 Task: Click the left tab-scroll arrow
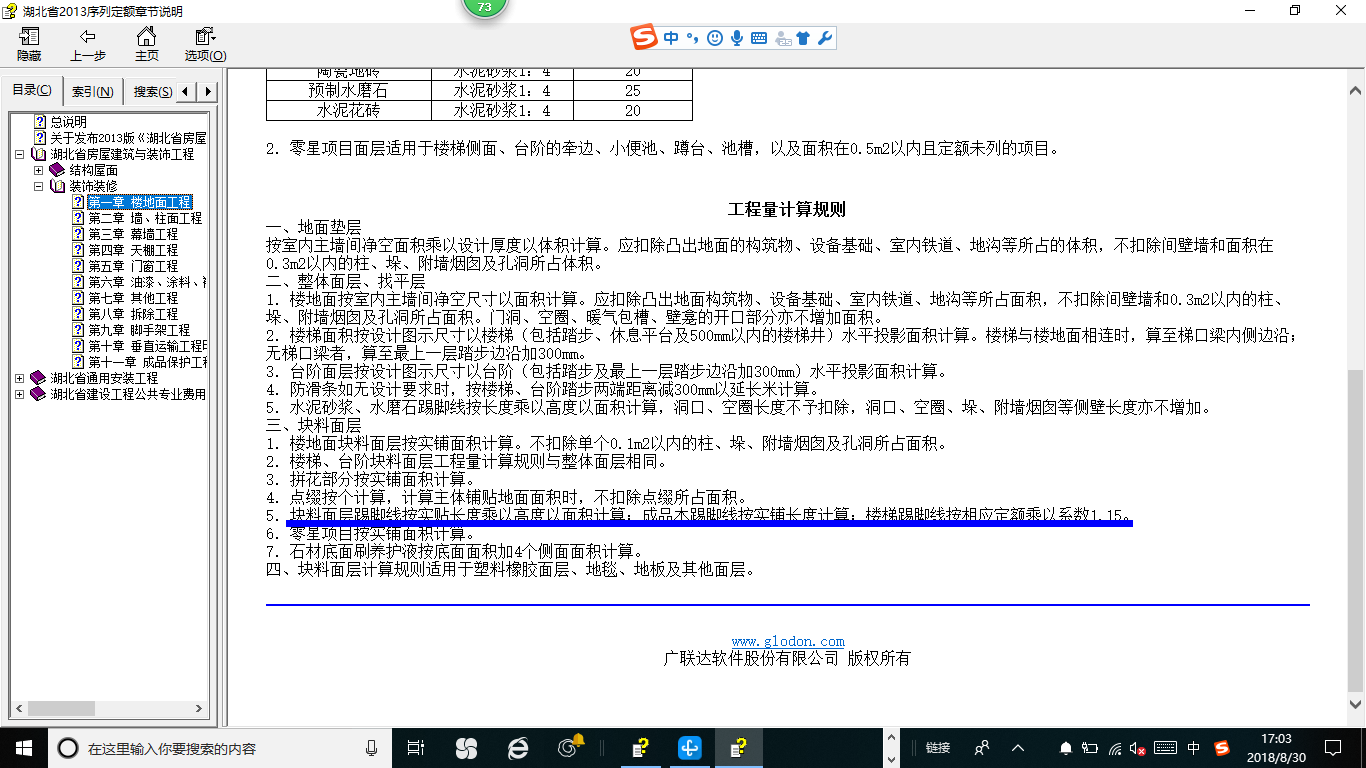click(187, 92)
